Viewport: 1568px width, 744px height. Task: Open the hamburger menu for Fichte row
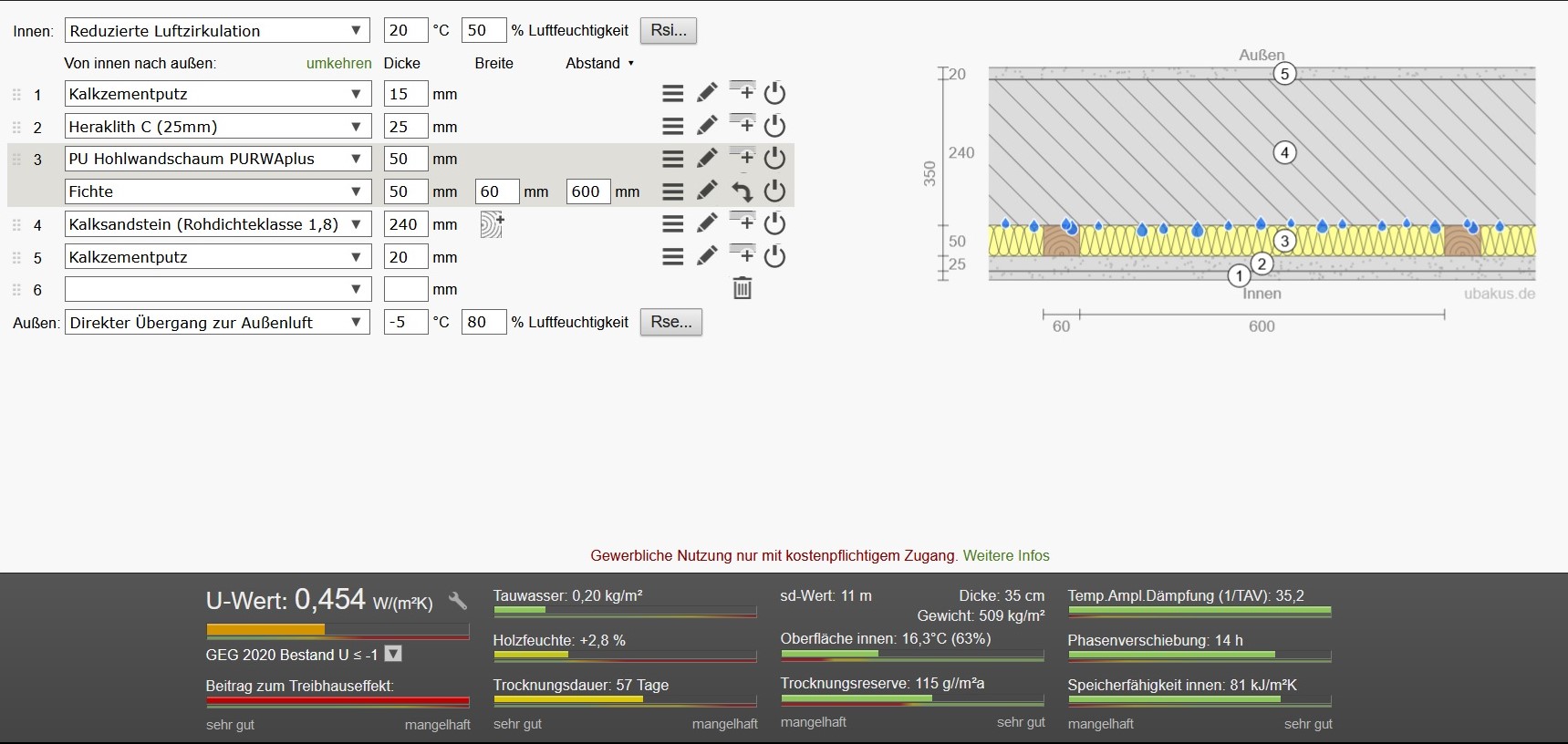coord(672,191)
